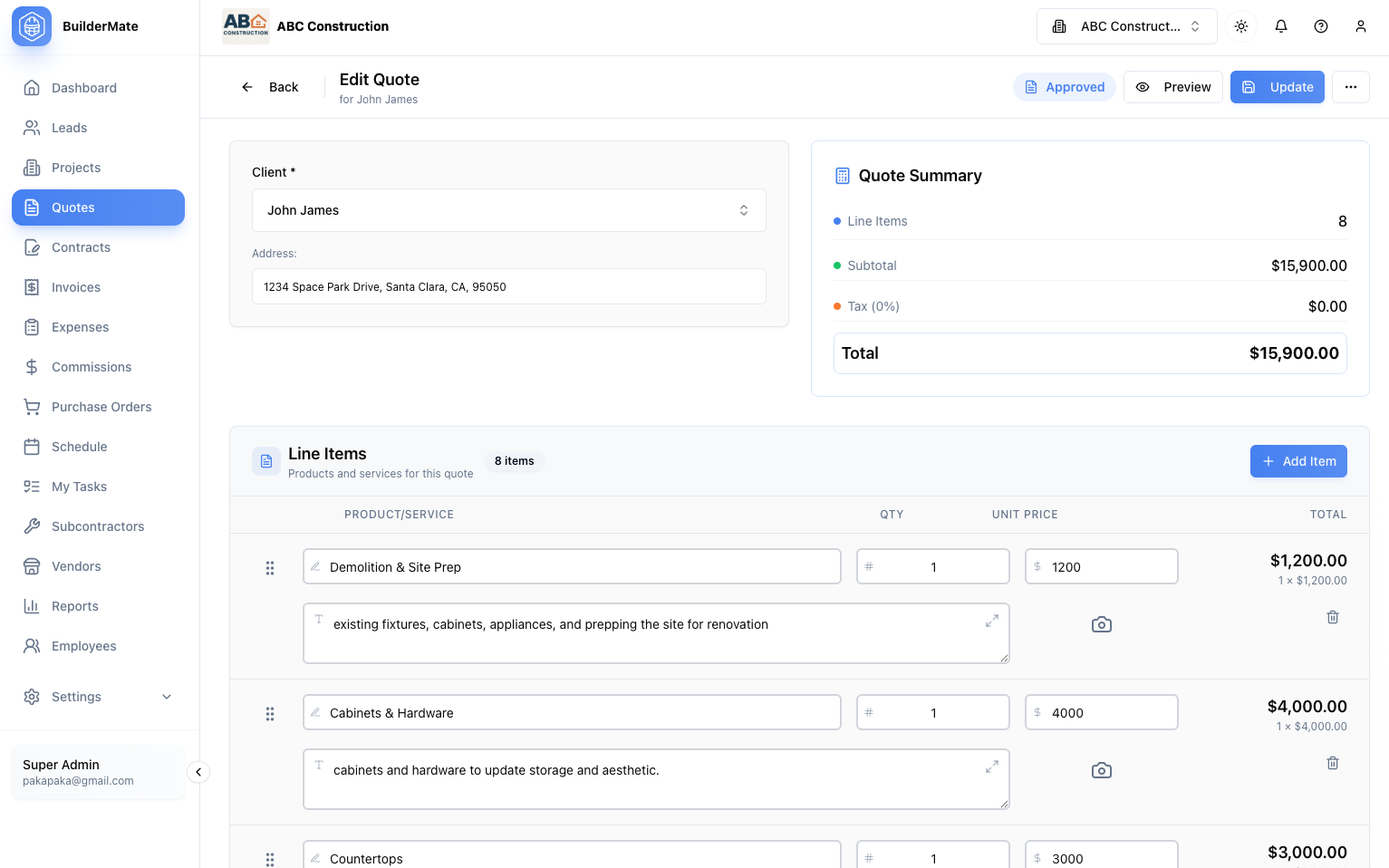Open Subcontractors list

tap(98, 526)
